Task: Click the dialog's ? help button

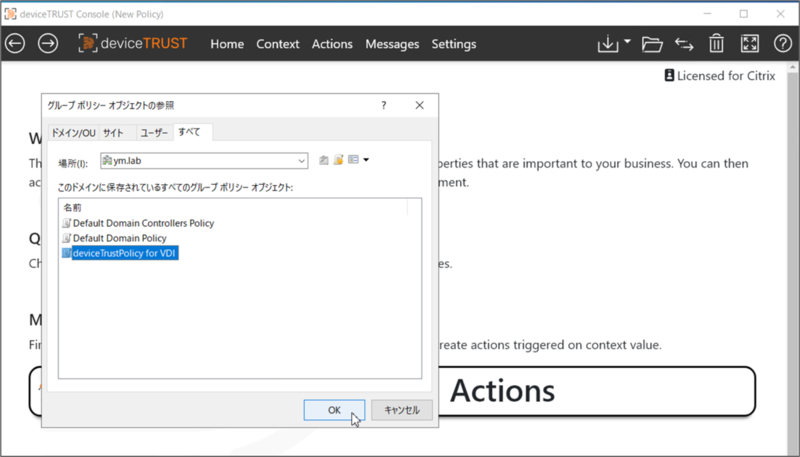Action: [x=384, y=105]
